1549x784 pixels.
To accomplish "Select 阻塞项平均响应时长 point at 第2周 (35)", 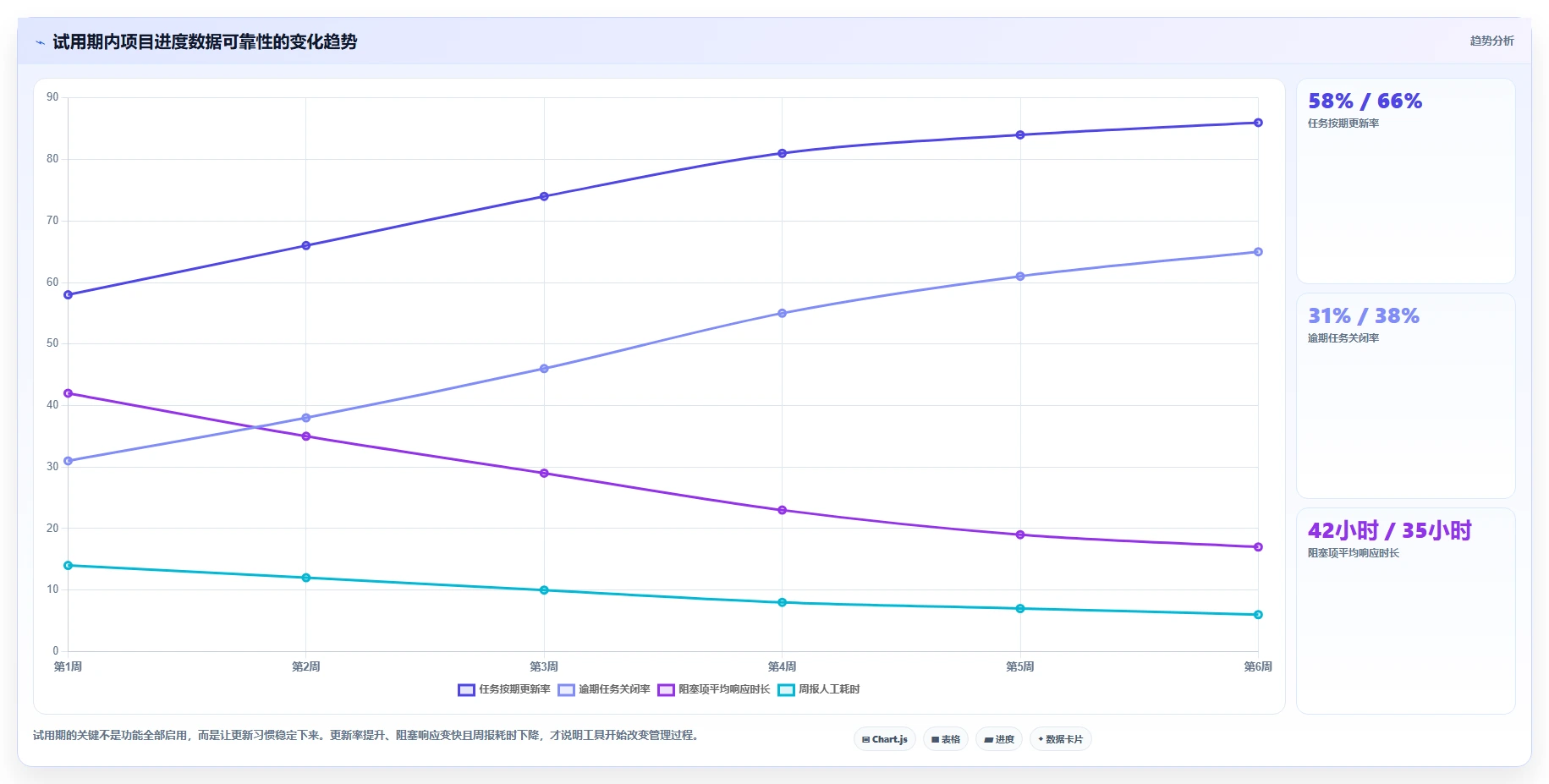I will 306,436.
